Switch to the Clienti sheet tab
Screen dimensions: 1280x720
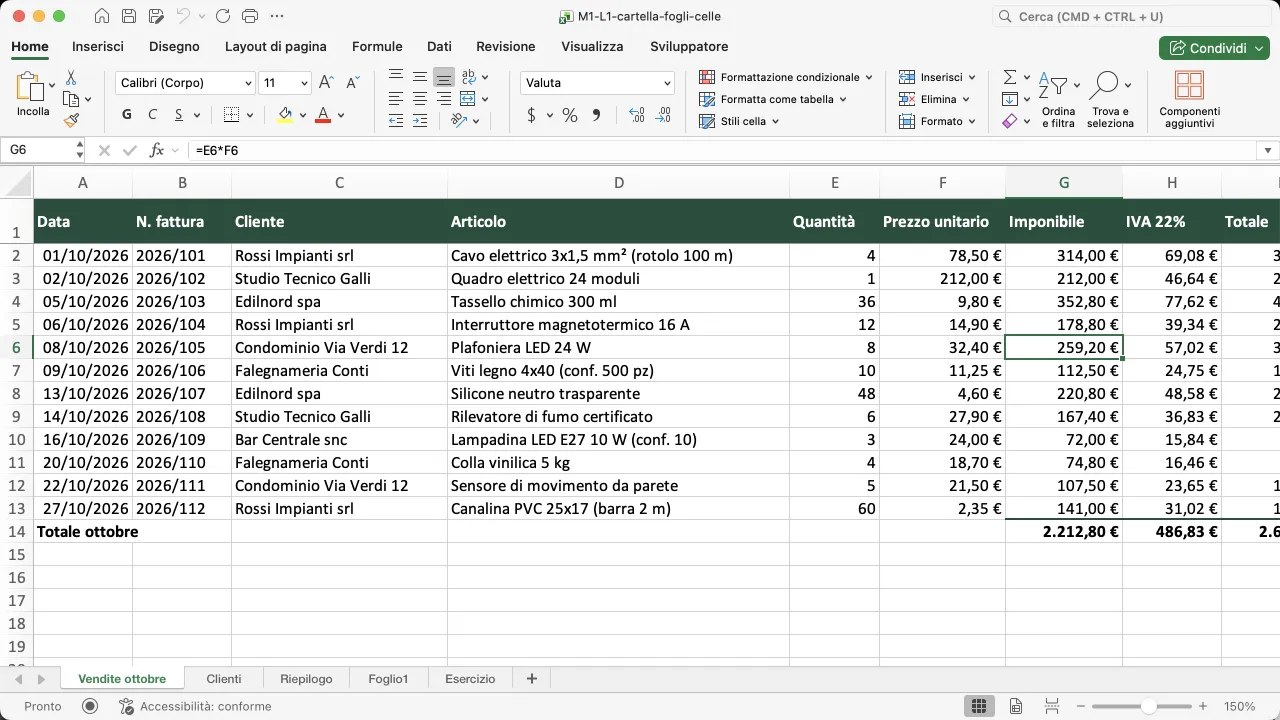click(x=224, y=679)
